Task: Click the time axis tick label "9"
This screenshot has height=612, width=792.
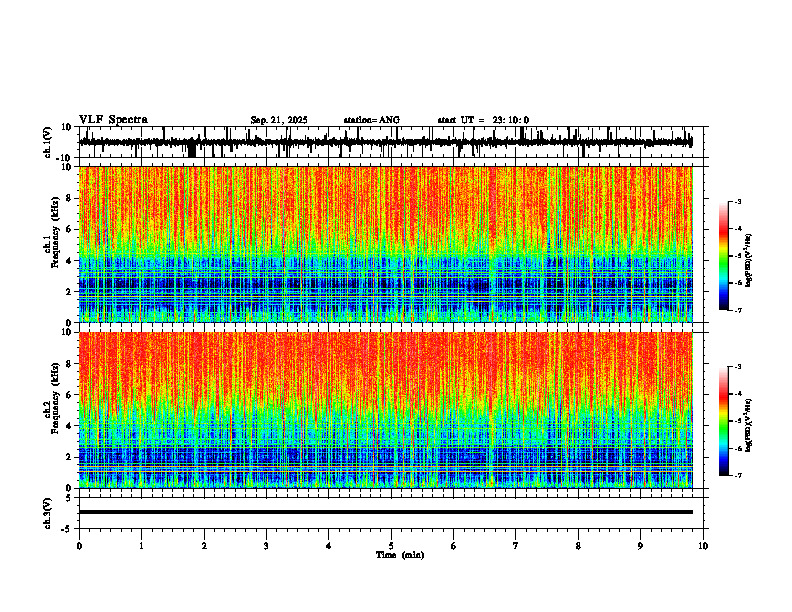Action: pos(640,546)
